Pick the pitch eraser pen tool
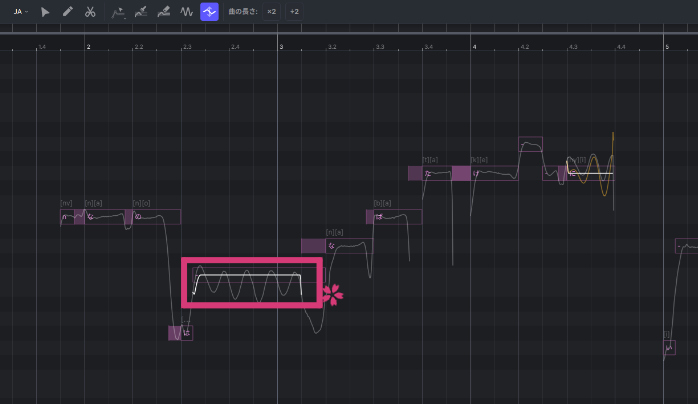698x404 pixels. (x=163, y=12)
